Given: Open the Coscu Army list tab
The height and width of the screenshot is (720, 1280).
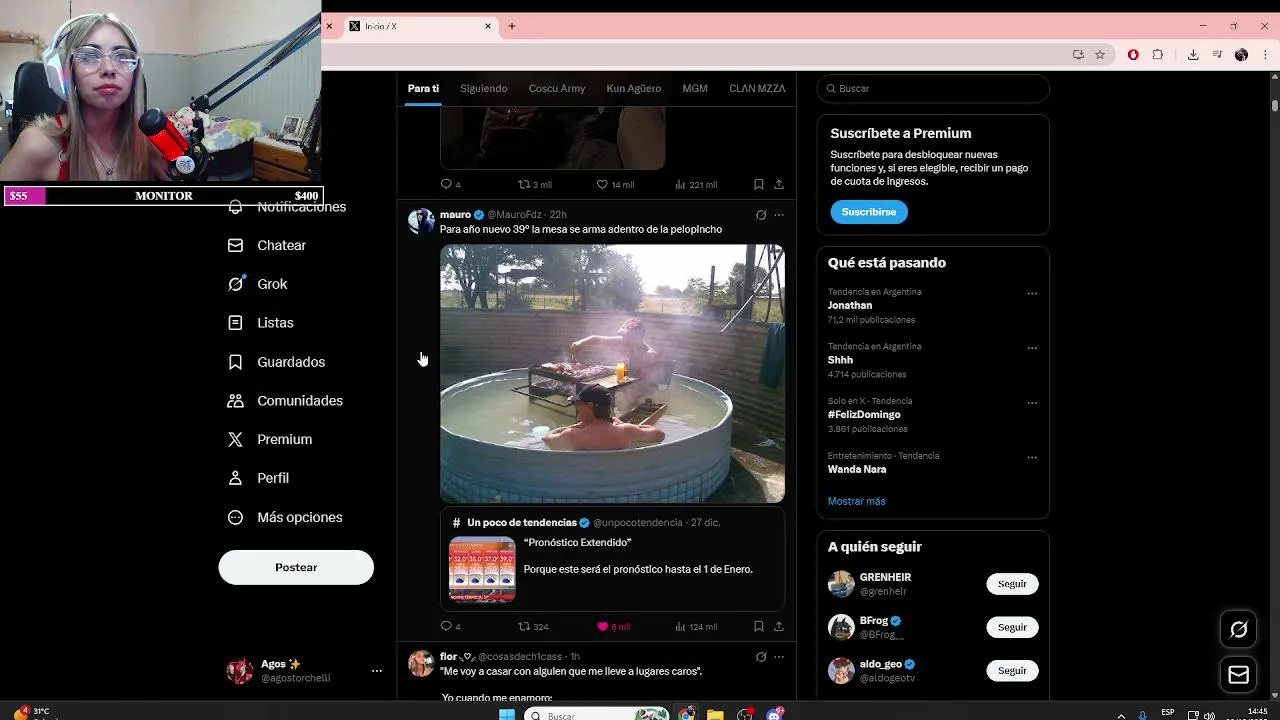Looking at the screenshot, I should 557,88.
